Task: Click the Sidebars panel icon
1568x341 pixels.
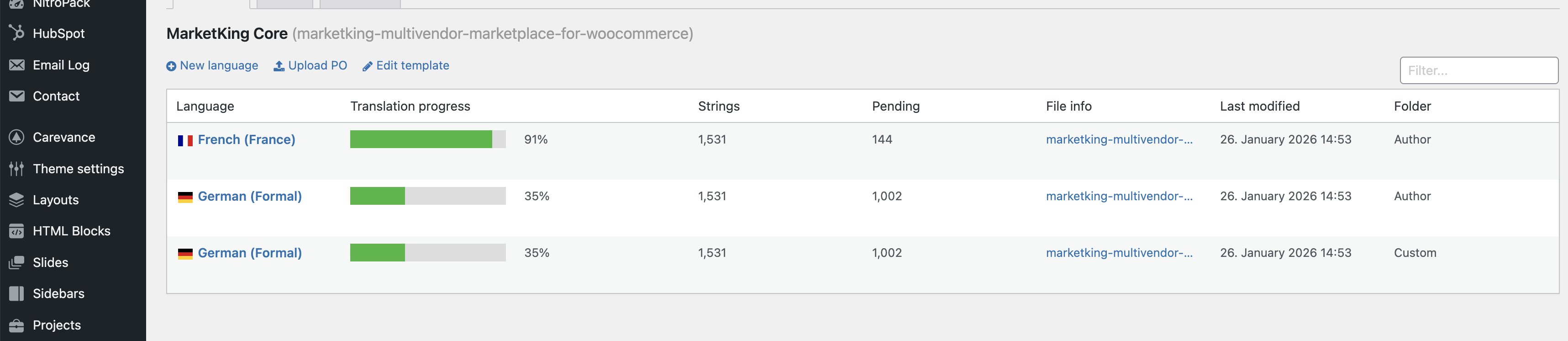Action: 16,293
